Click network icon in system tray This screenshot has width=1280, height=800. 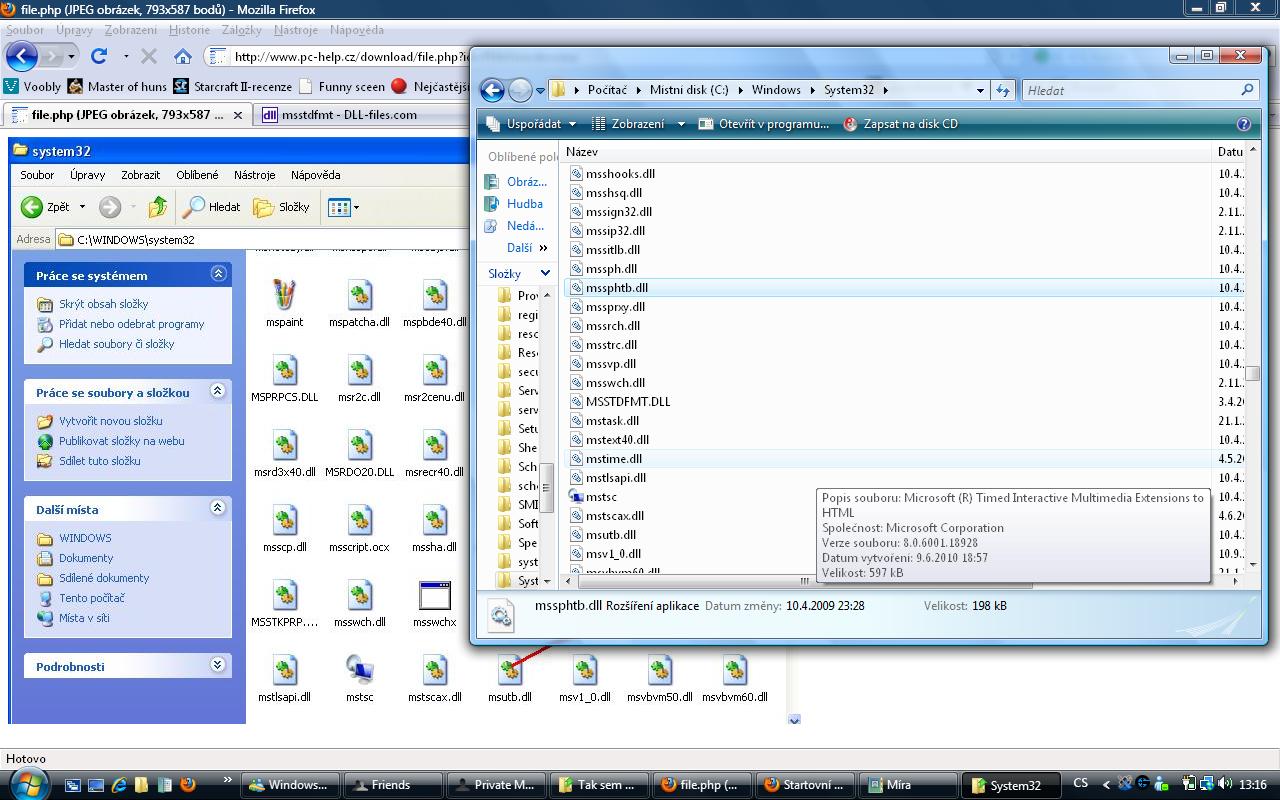1207,785
